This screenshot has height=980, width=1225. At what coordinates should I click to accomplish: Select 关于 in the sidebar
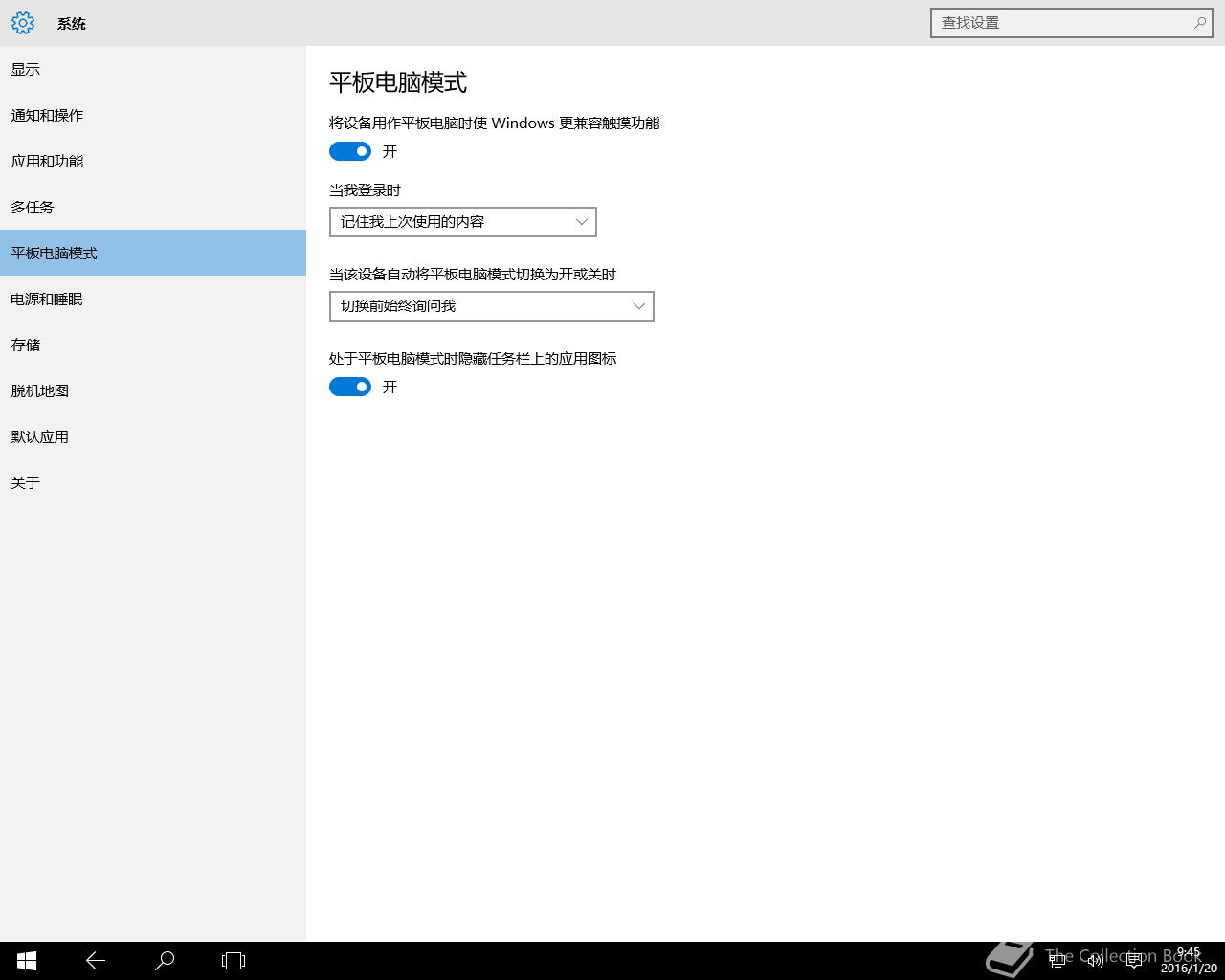click(153, 482)
